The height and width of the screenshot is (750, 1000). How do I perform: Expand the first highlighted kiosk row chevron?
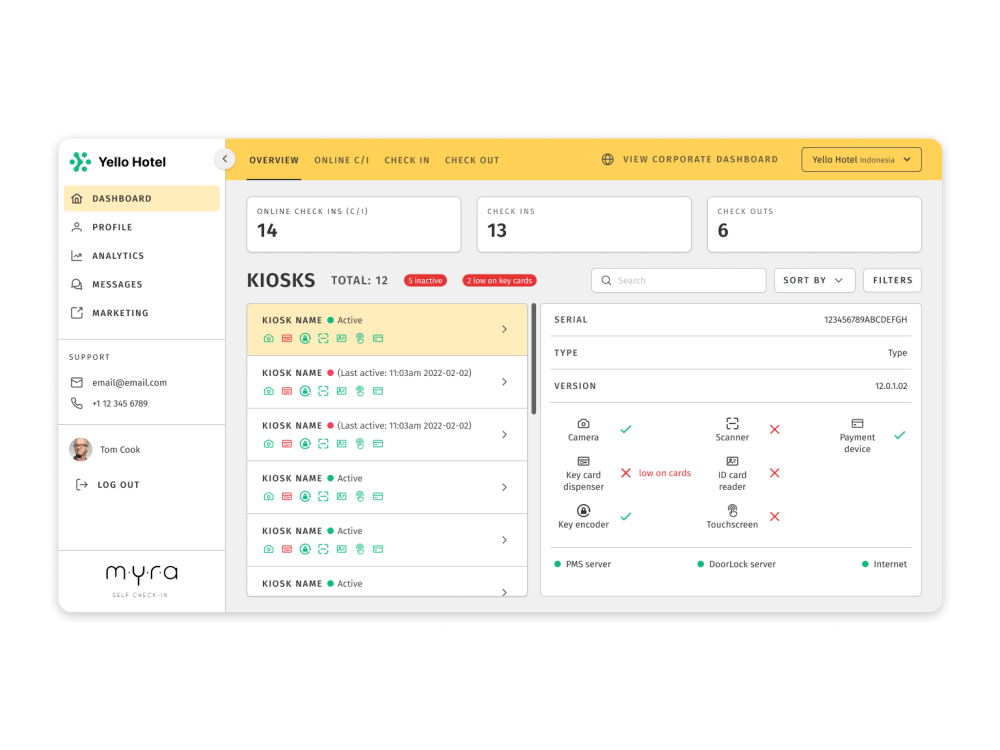(x=504, y=328)
